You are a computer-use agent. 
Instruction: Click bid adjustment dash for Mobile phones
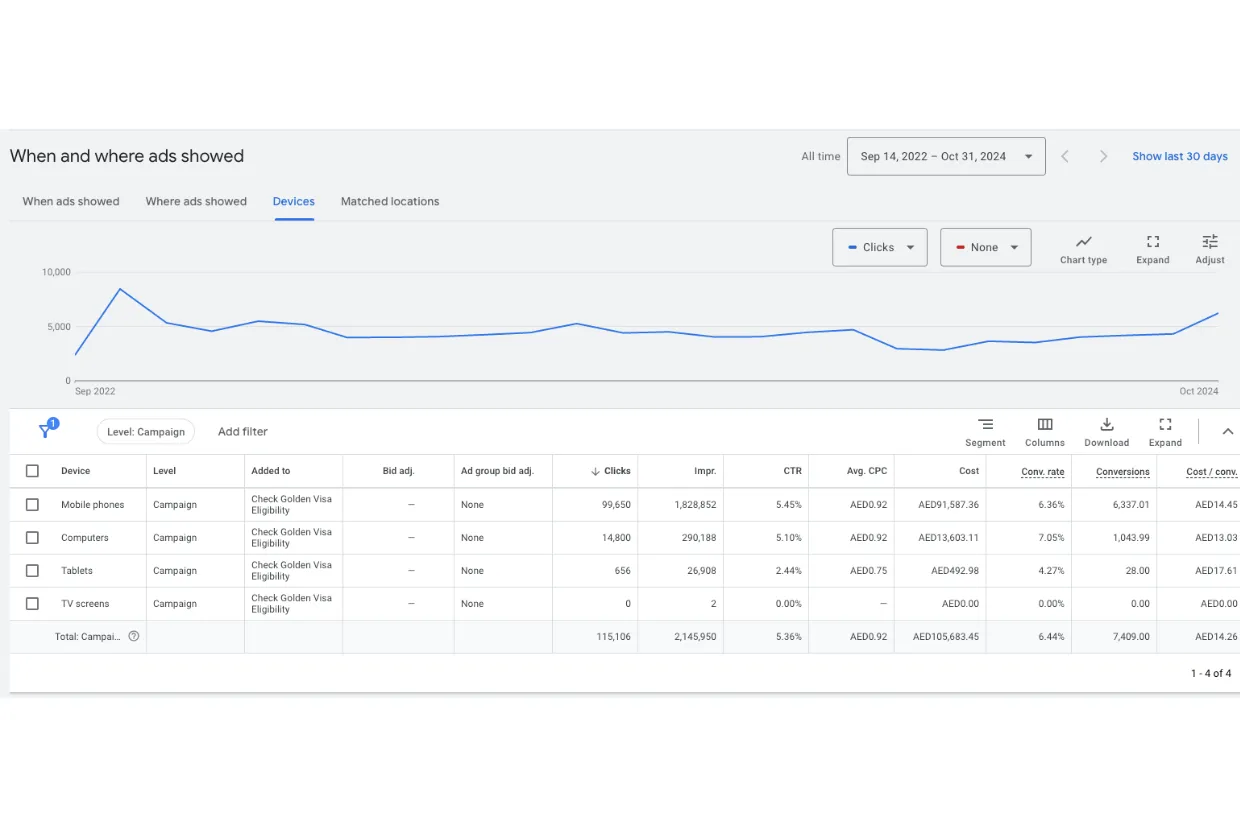pos(411,505)
